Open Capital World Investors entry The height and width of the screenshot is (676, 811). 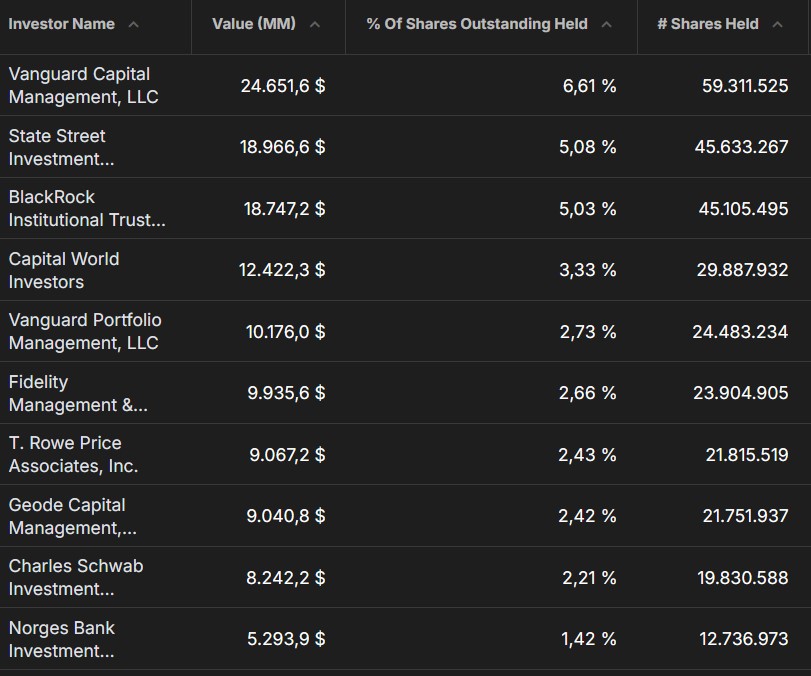tap(64, 270)
